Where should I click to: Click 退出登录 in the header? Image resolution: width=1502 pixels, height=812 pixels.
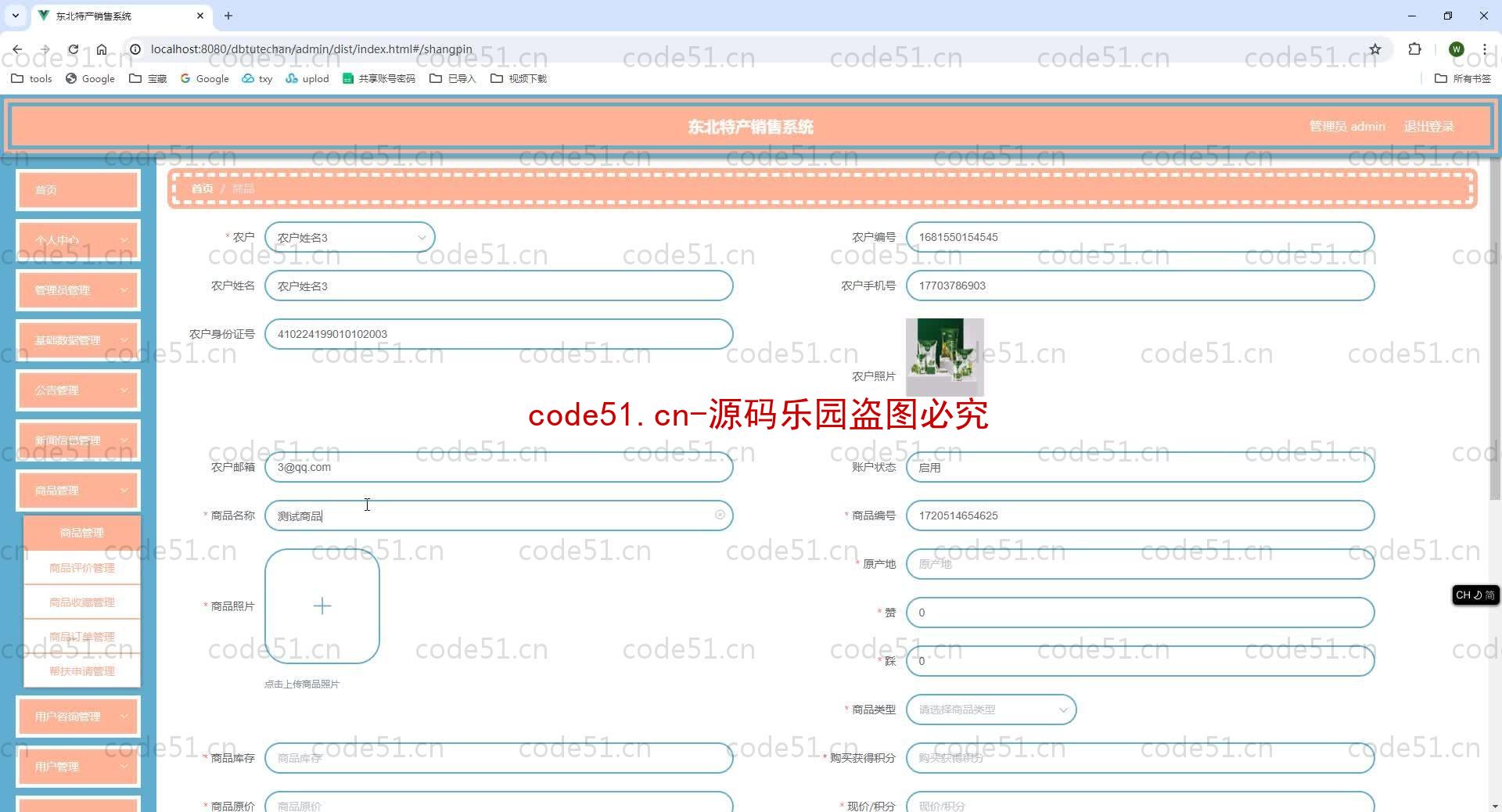coord(1428,127)
